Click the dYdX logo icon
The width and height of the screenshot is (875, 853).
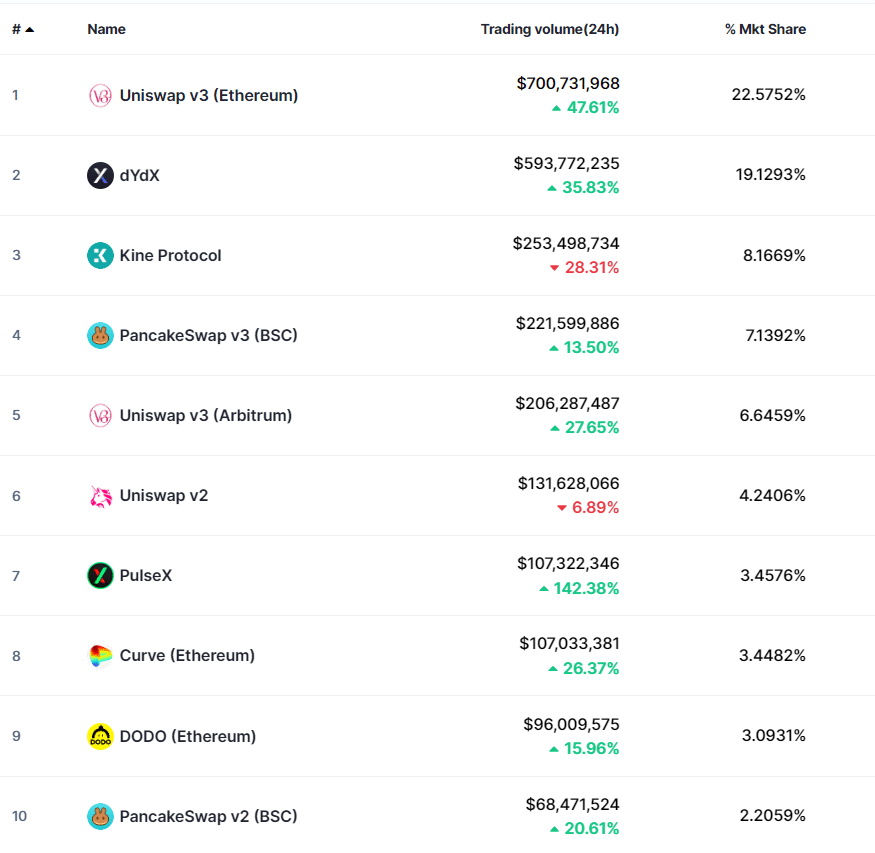[100, 176]
